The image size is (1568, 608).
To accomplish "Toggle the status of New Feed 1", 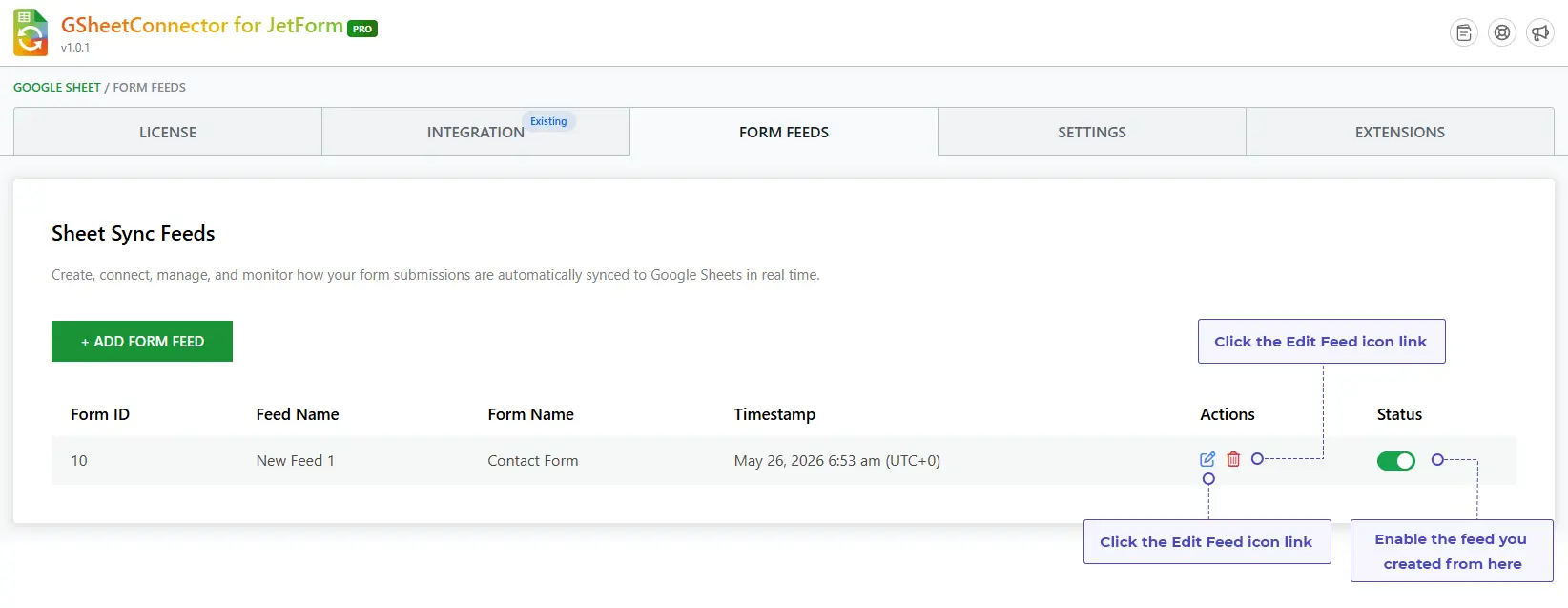I will pyautogui.click(x=1396, y=461).
